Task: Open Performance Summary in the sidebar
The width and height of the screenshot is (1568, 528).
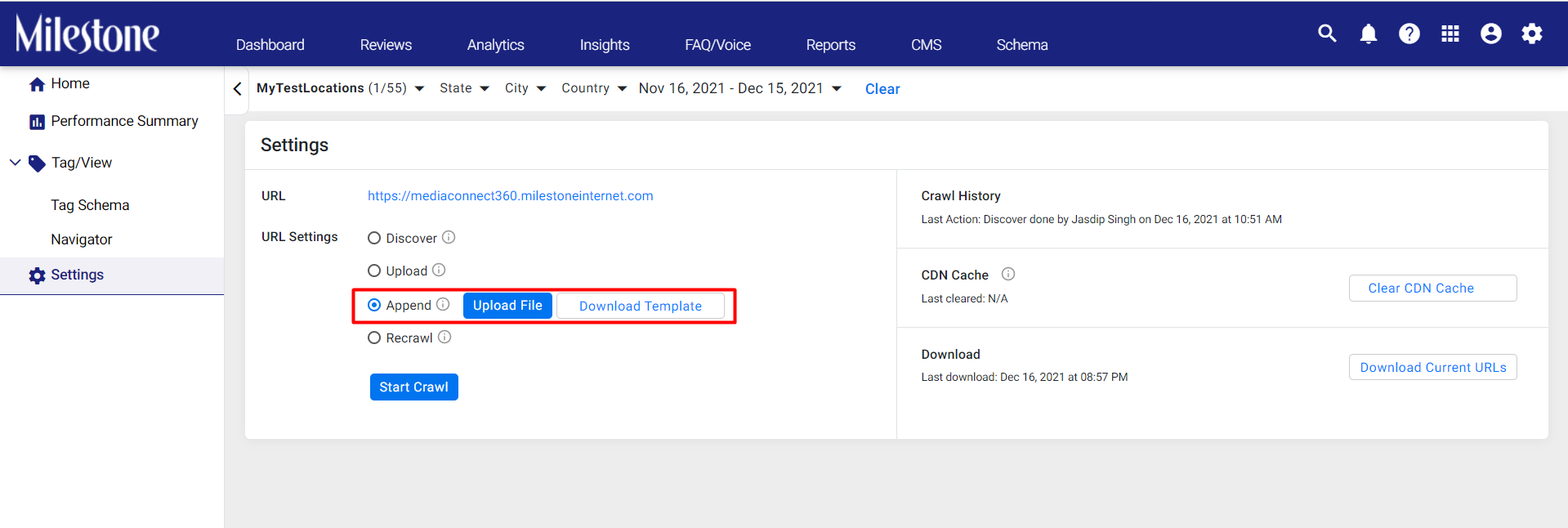Action: [x=125, y=121]
